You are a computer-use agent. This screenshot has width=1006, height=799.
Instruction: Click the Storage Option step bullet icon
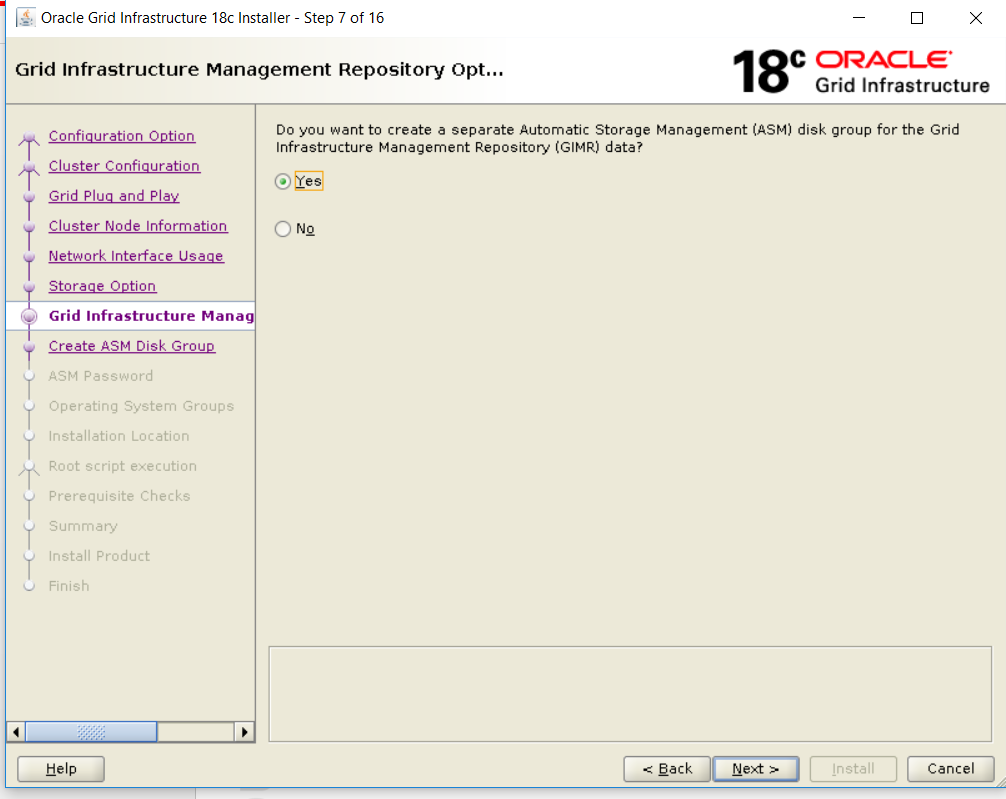coord(29,287)
